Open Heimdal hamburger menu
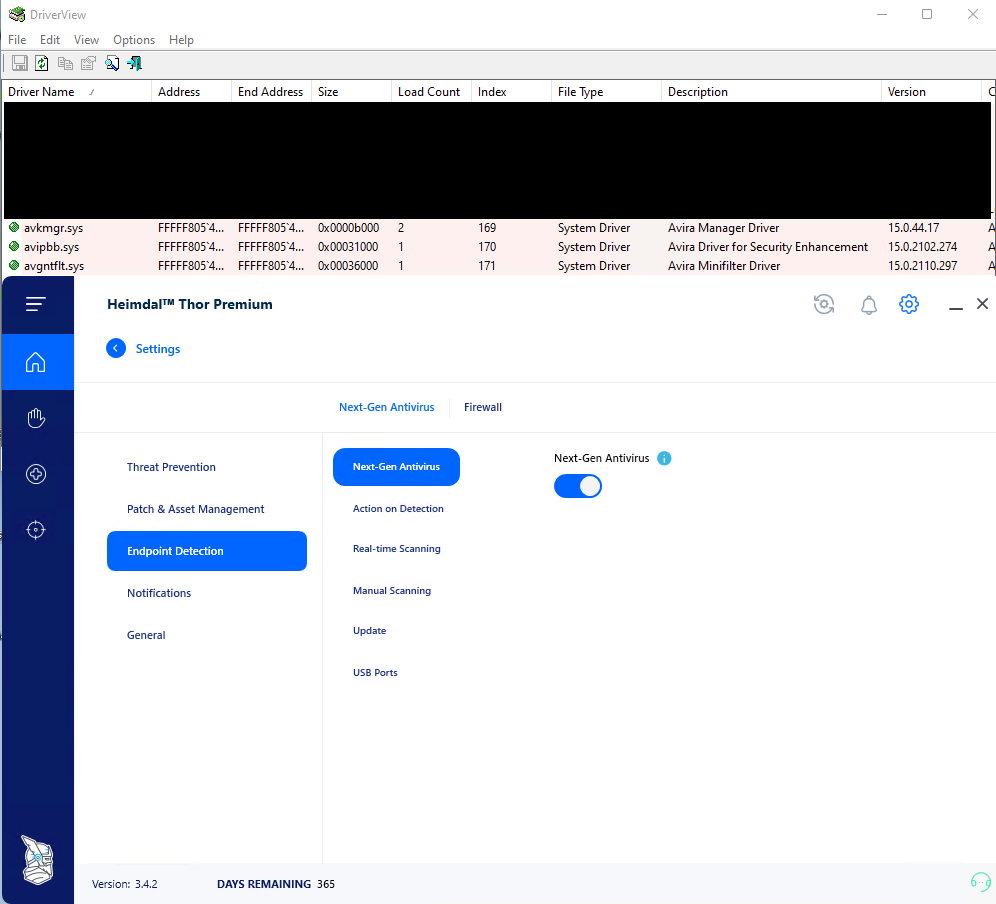Viewport: 996px width, 904px height. click(x=36, y=304)
